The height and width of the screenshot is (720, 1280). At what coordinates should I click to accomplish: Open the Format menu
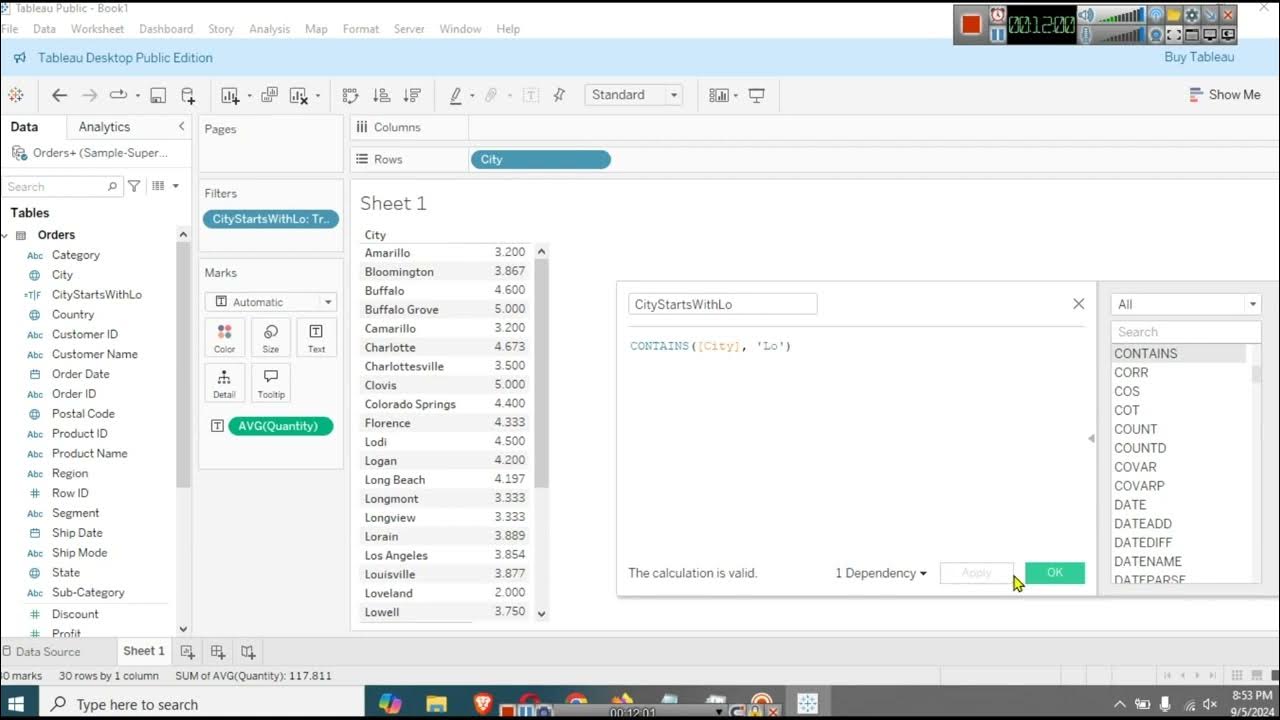[361, 29]
